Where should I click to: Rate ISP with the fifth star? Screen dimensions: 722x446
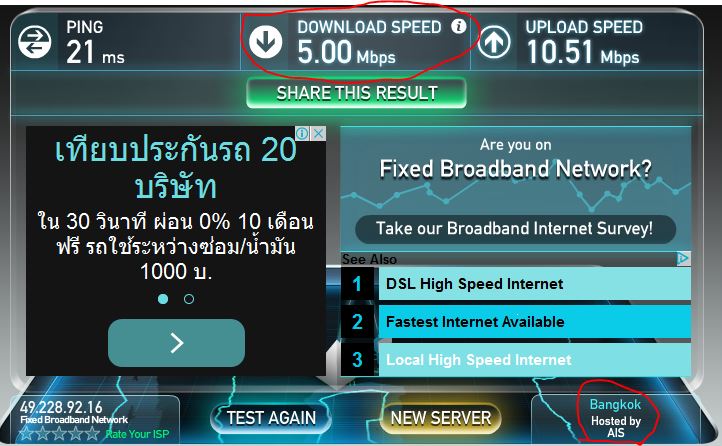click(92, 433)
